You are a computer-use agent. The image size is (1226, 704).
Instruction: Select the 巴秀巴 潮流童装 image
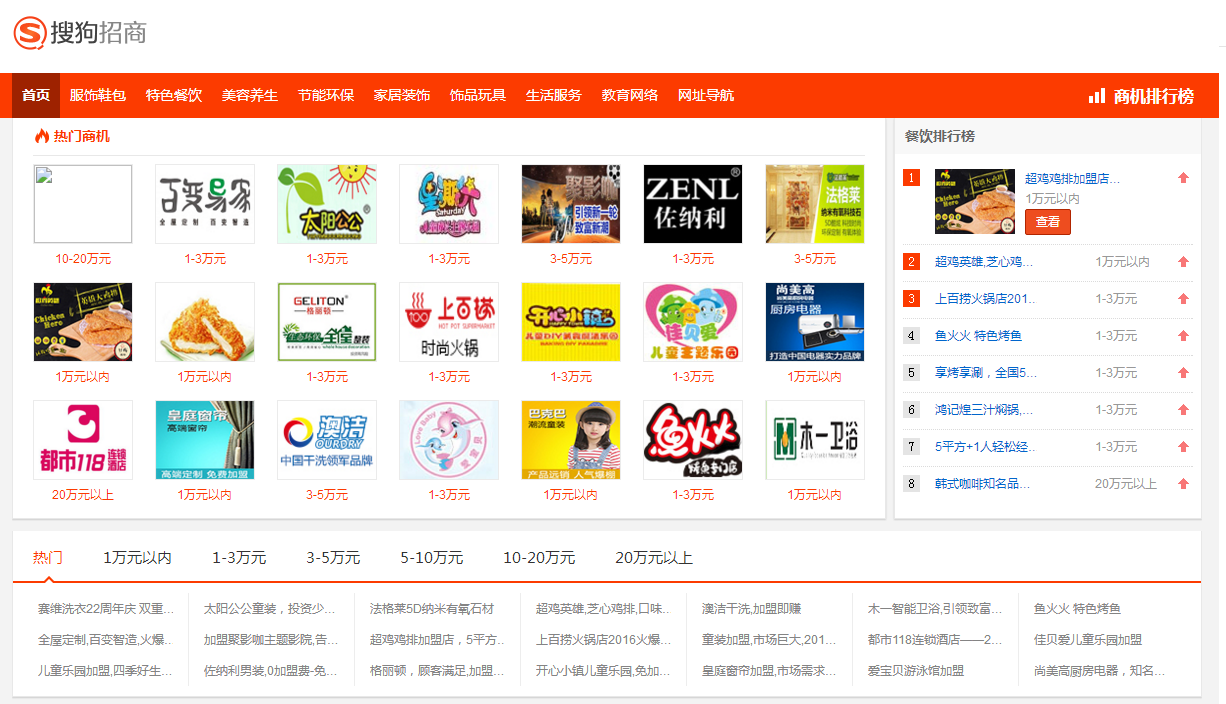[571, 440]
